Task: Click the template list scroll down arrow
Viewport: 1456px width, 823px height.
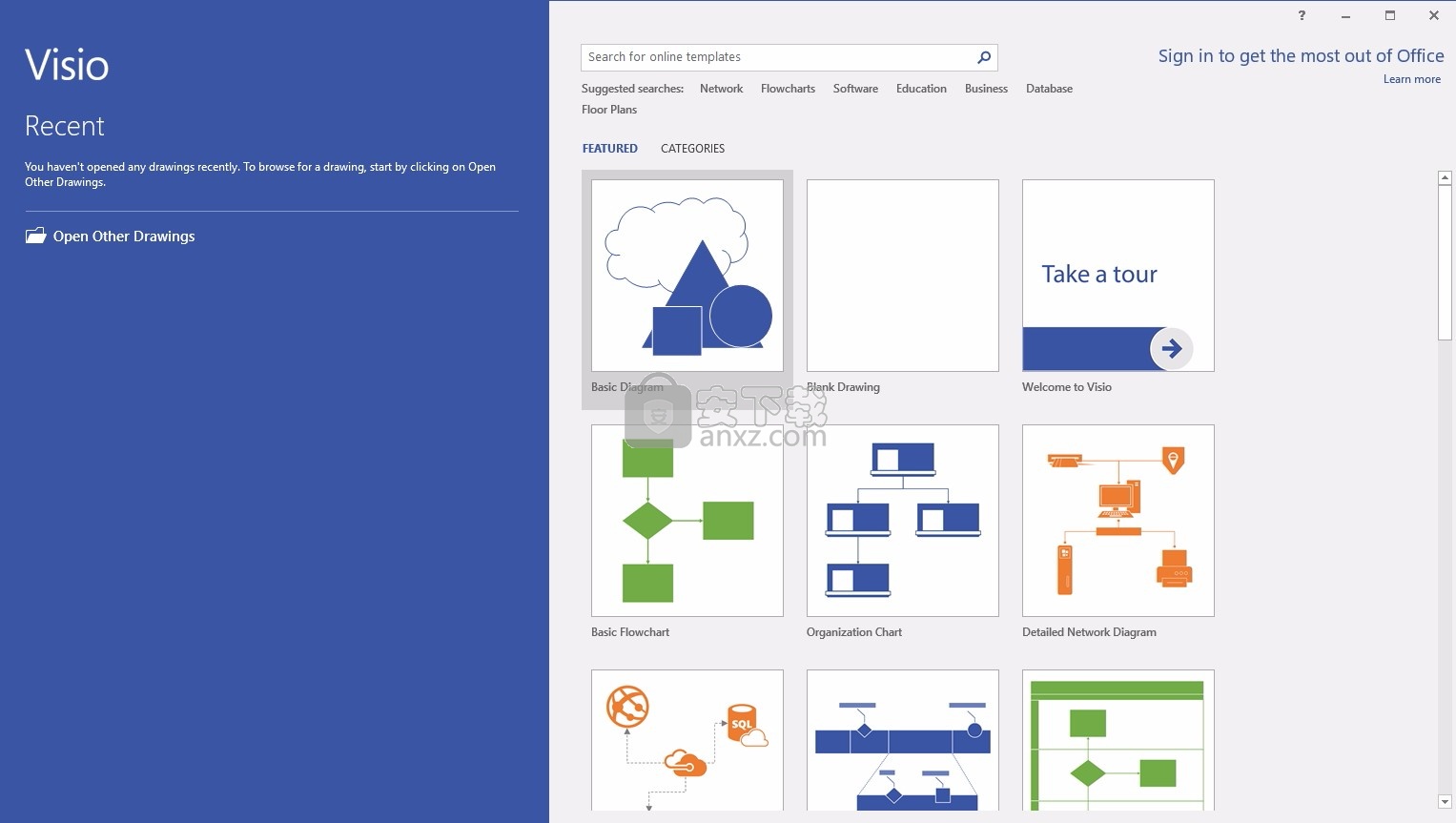Action: (x=1445, y=802)
